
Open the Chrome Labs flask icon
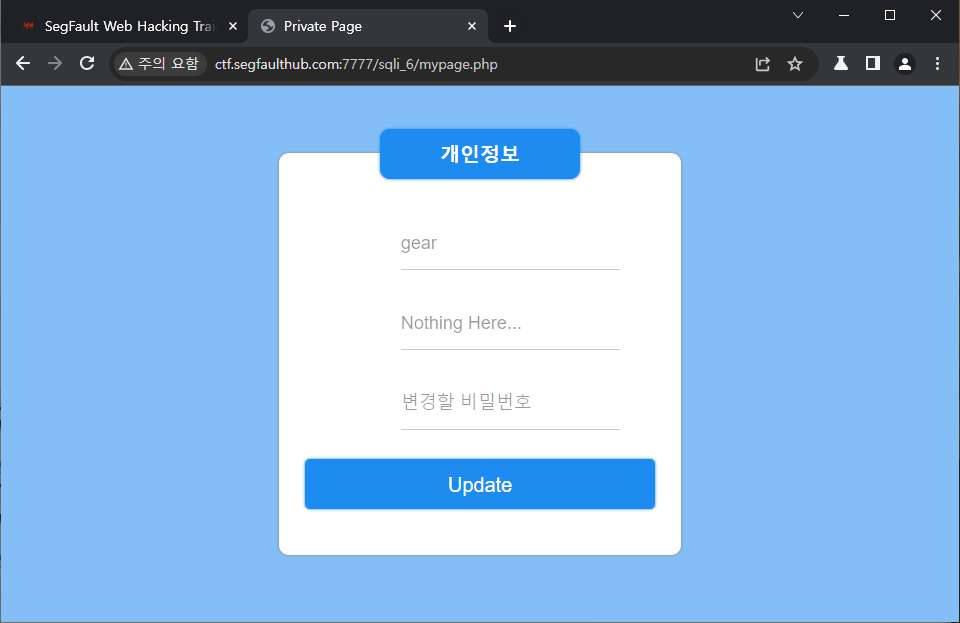point(841,64)
